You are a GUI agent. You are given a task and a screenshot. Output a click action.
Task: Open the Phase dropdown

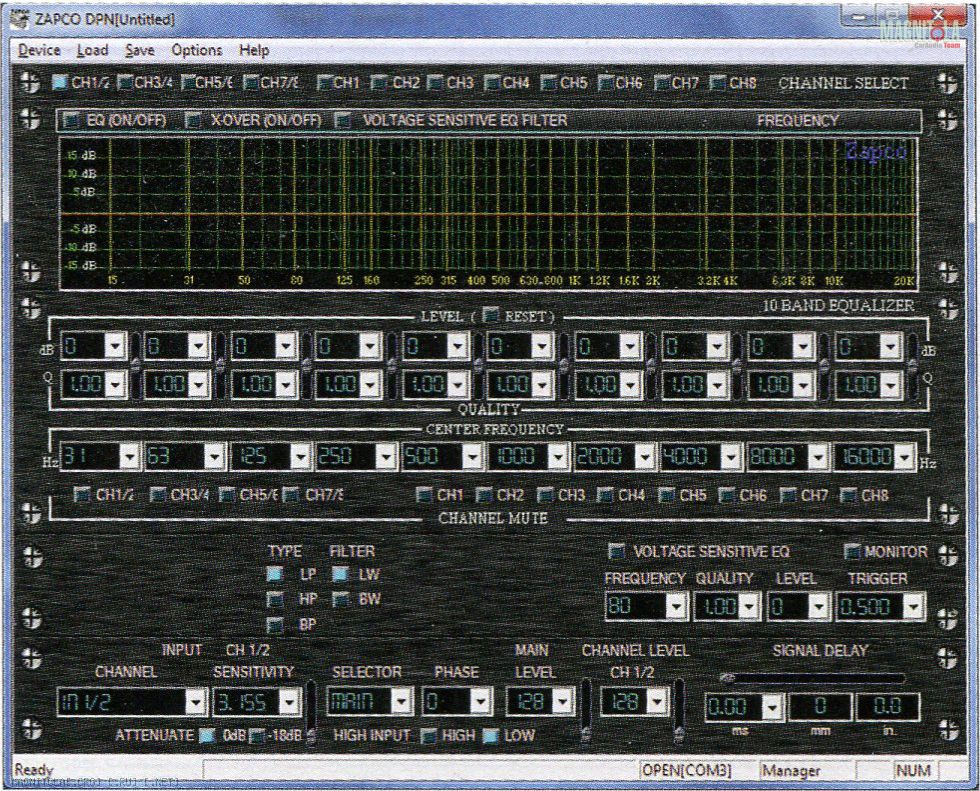pyautogui.click(x=456, y=702)
